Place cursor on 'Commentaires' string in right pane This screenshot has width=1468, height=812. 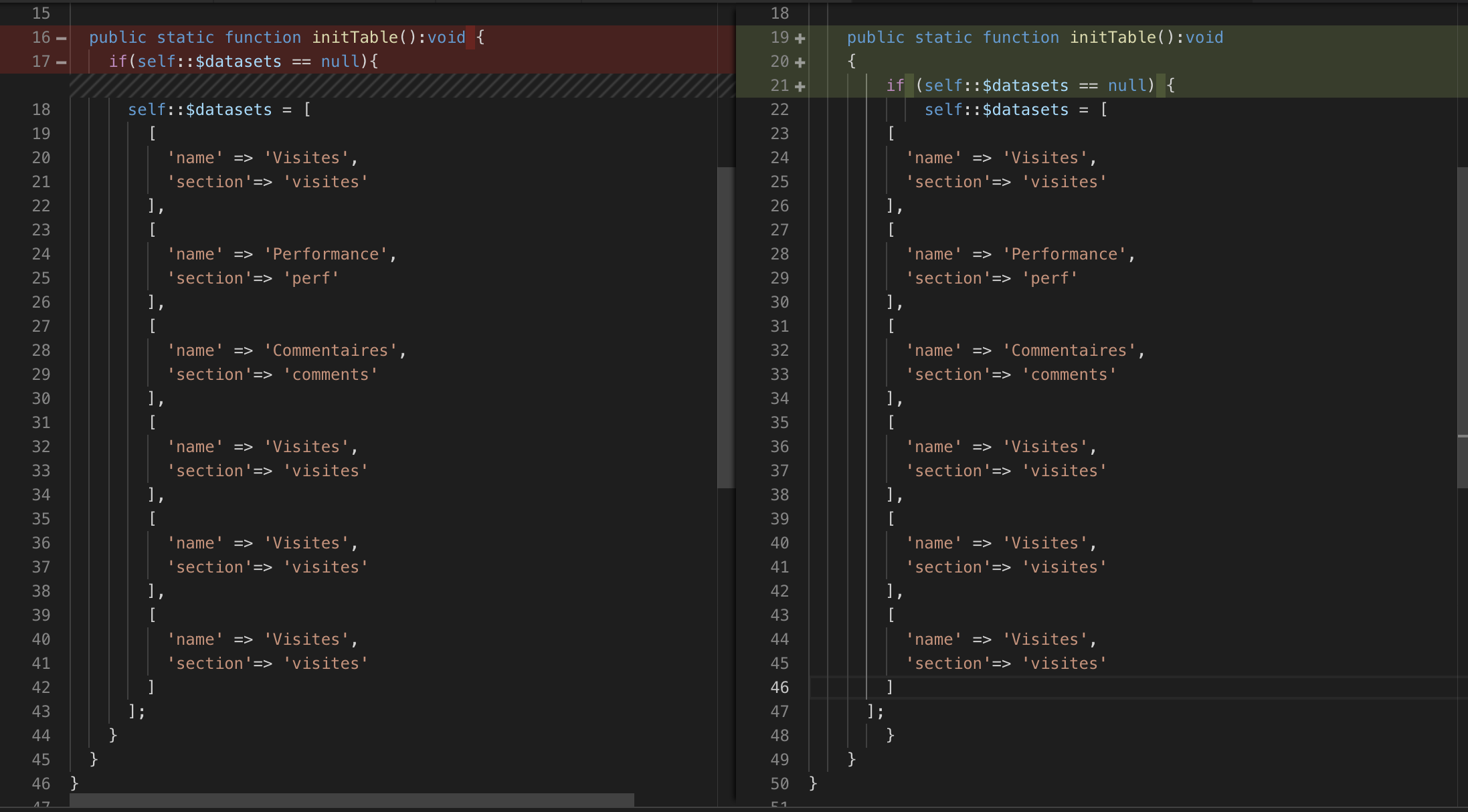pyautogui.click(x=1069, y=350)
